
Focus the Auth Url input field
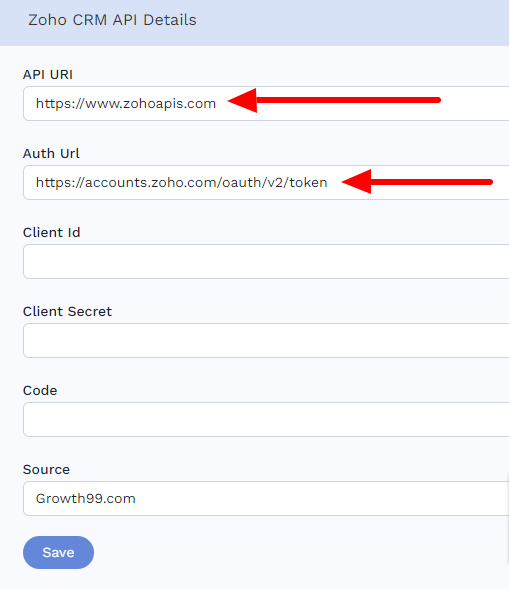coord(266,183)
